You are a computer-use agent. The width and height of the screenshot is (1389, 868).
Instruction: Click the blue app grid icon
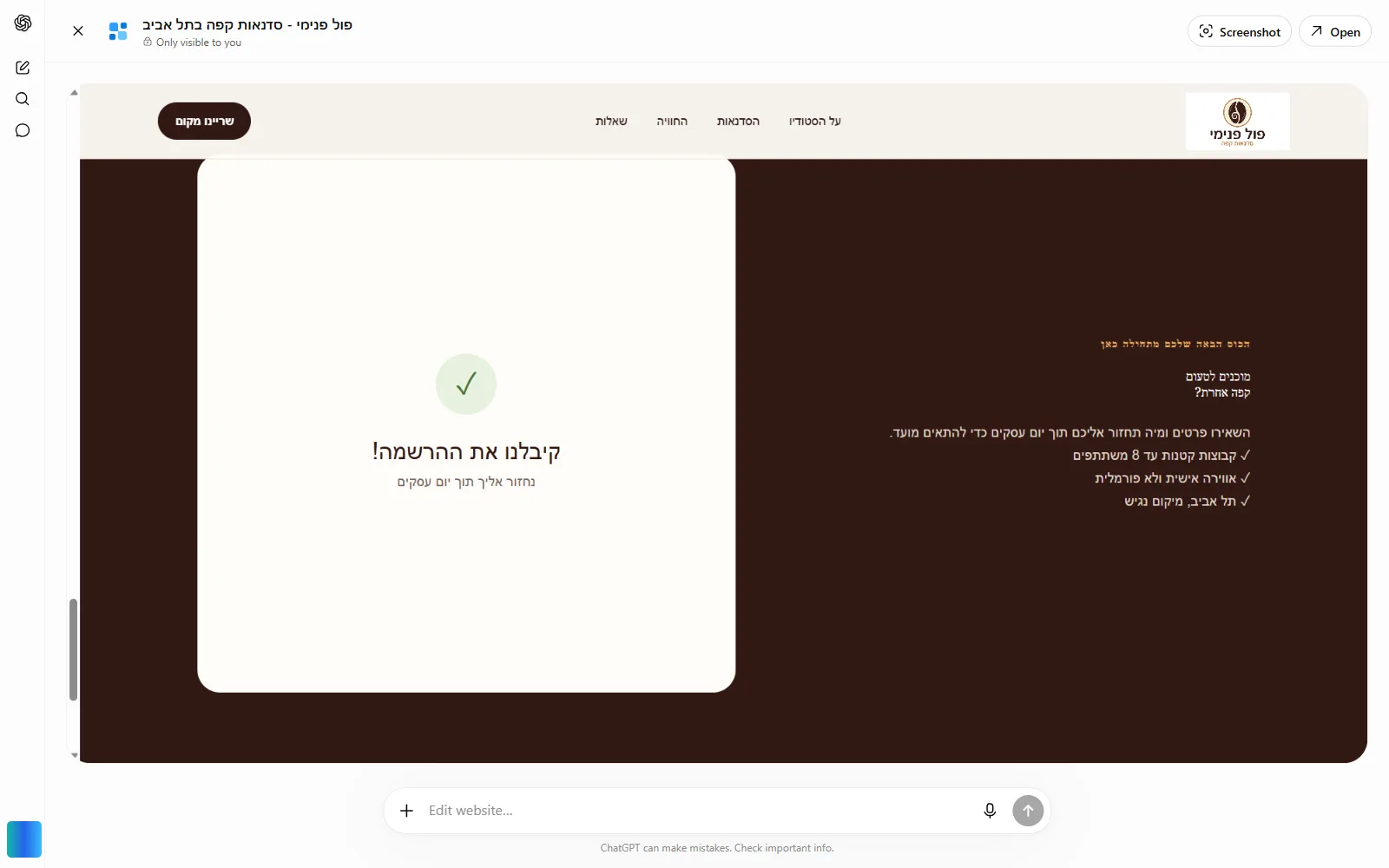click(118, 31)
